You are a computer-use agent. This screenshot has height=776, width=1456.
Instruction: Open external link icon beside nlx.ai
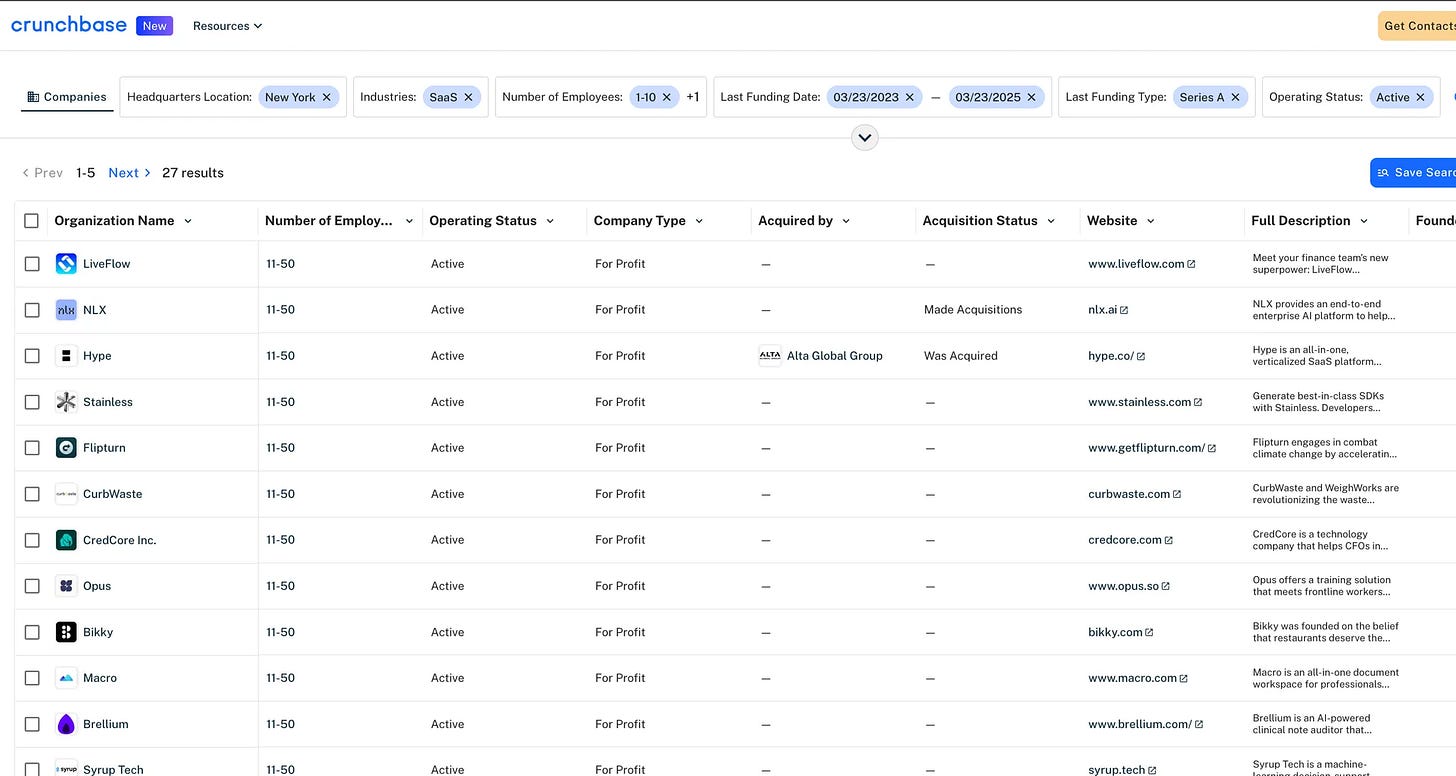[1124, 310]
